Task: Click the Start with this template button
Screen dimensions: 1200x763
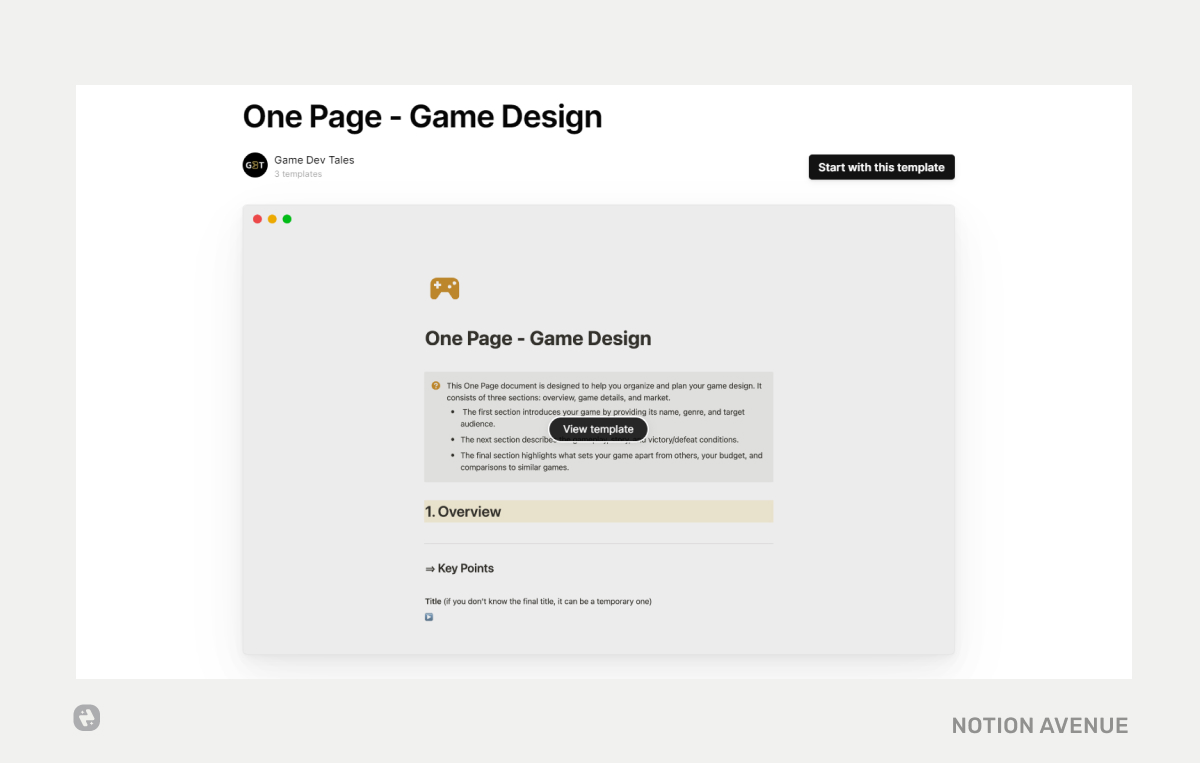Action: point(881,167)
